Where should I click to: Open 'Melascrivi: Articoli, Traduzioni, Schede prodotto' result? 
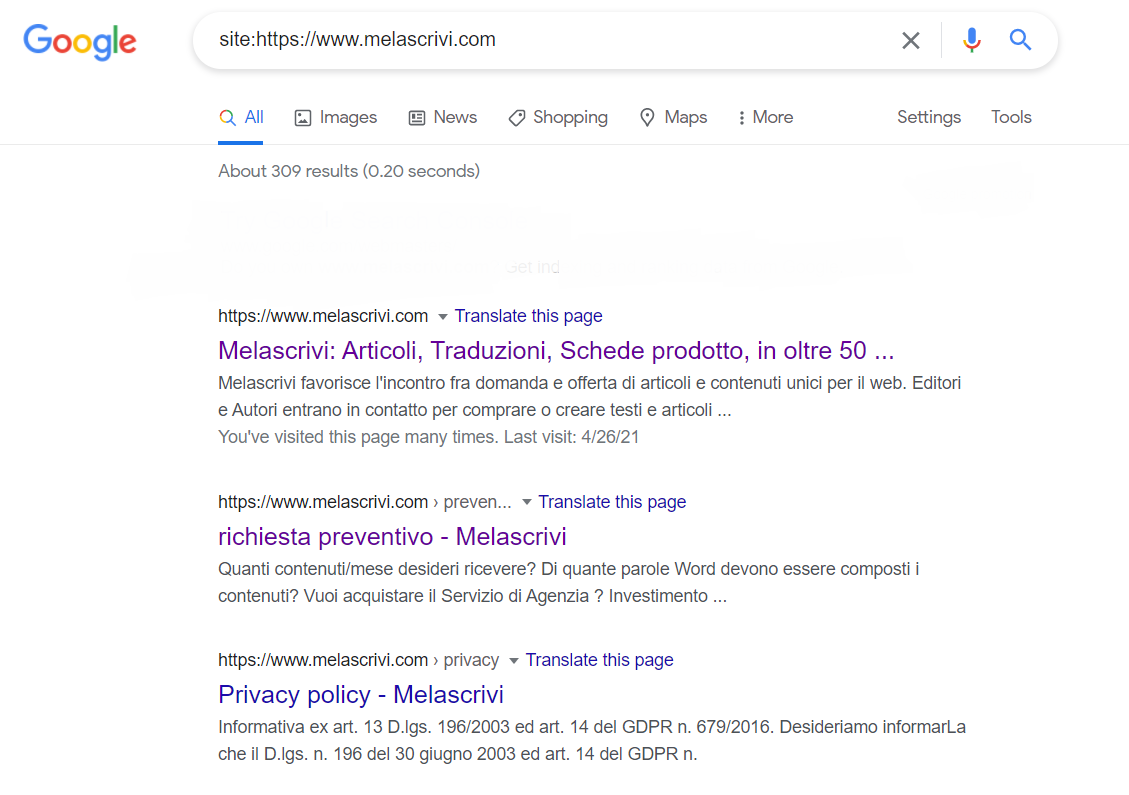pyautogui.click(x=556, y=351)
